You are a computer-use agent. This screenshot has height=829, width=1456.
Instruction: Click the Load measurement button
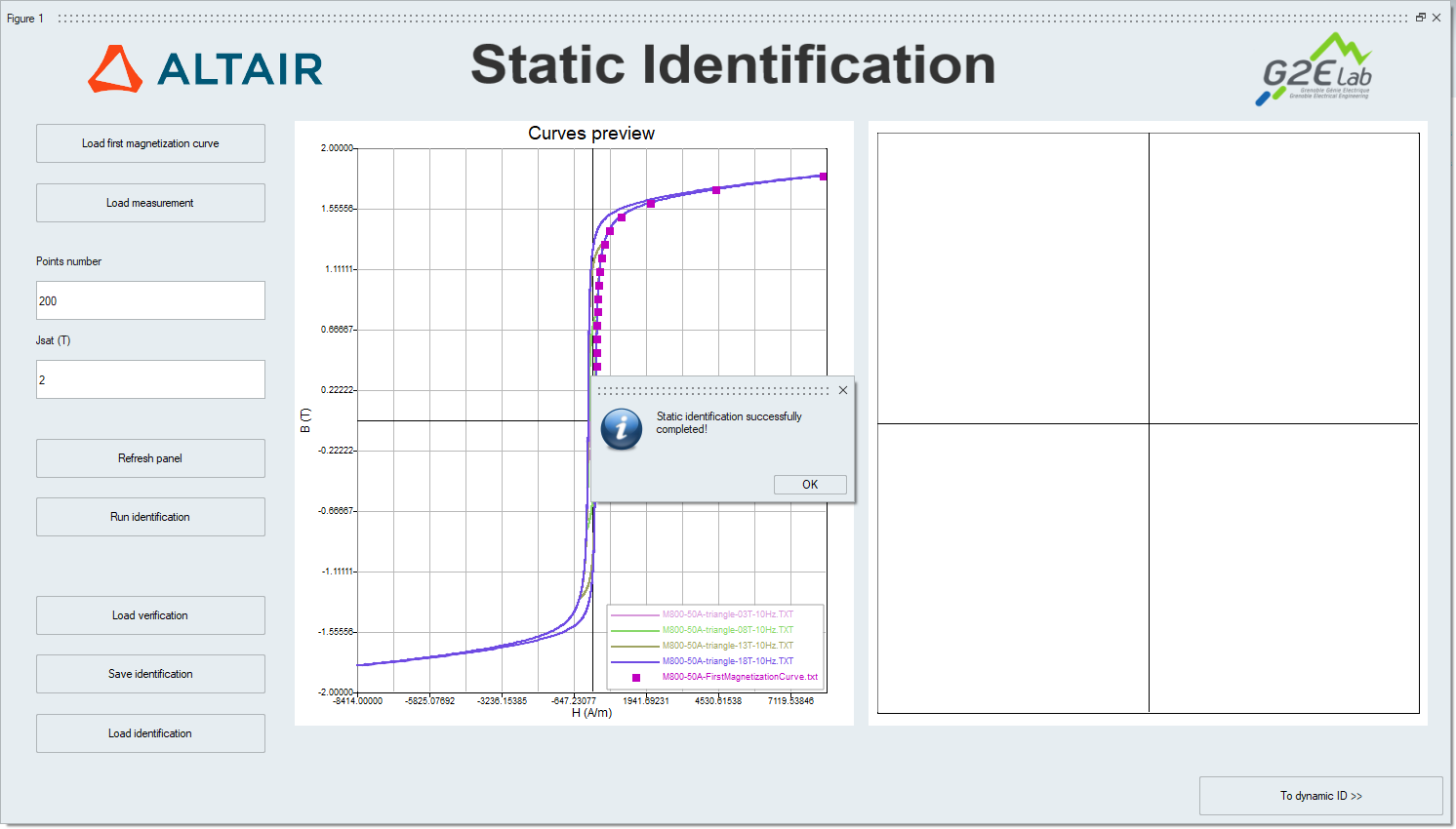150,203
